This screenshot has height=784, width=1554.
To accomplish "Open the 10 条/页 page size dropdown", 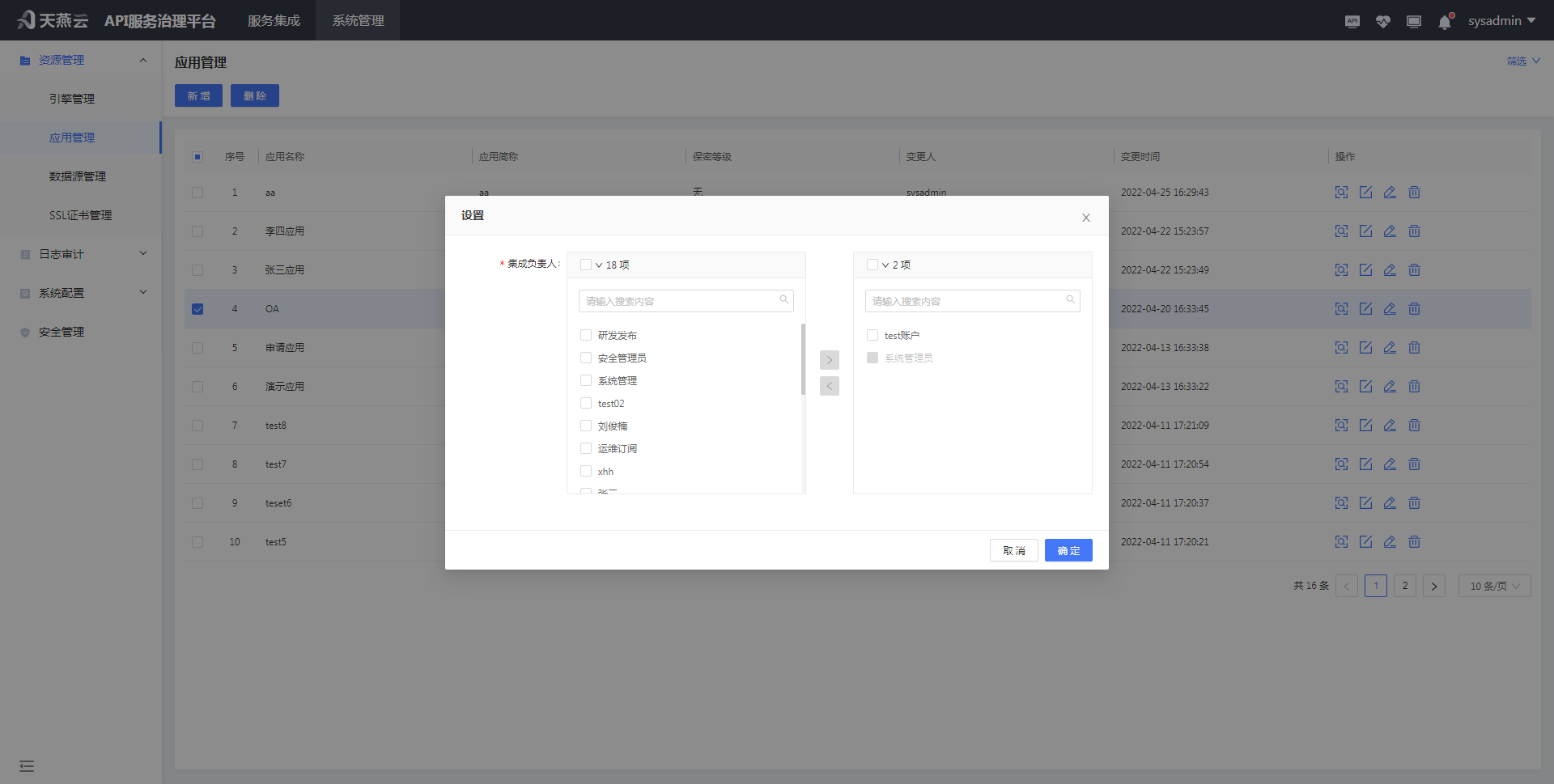I will pos(1493,585).
